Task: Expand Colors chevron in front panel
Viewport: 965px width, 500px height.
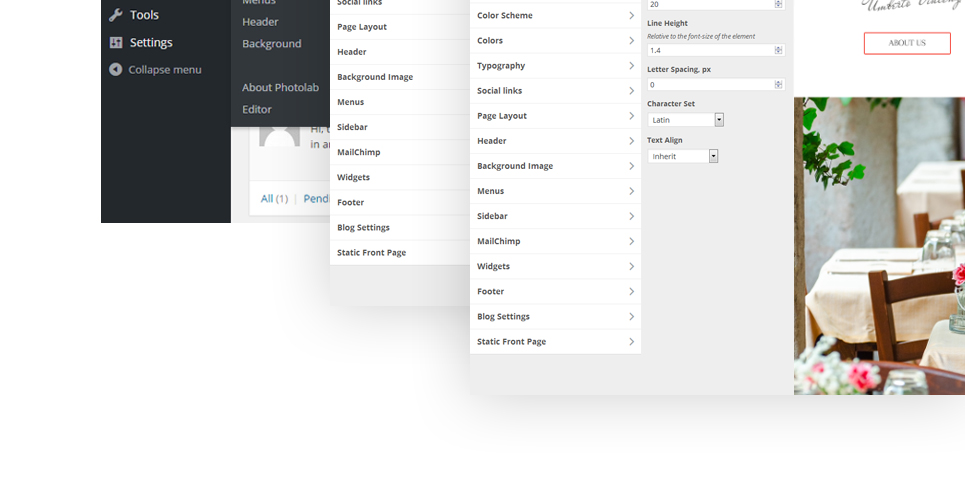Action: (x=631, y=41)
